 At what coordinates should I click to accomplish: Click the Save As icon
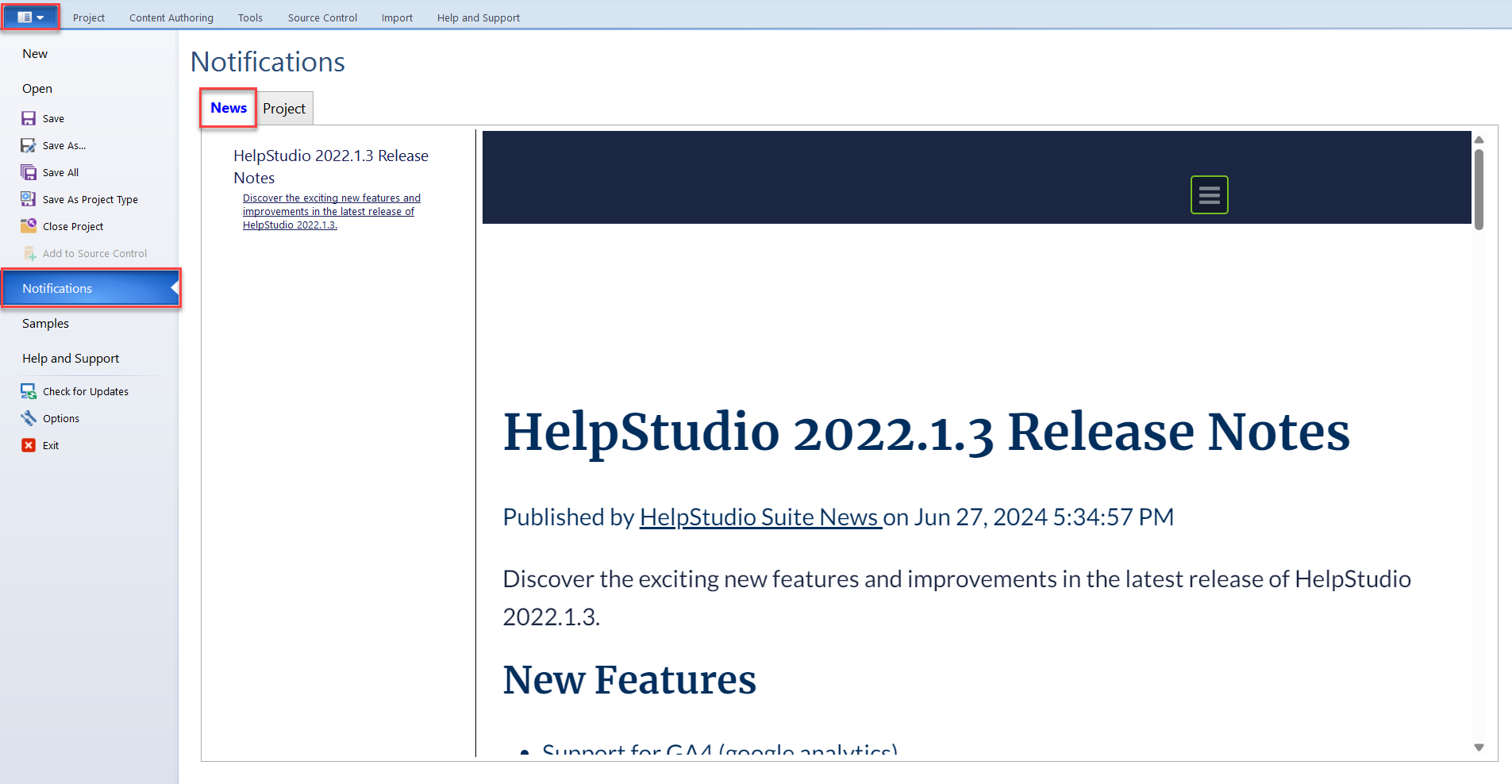tap(29, 145)
